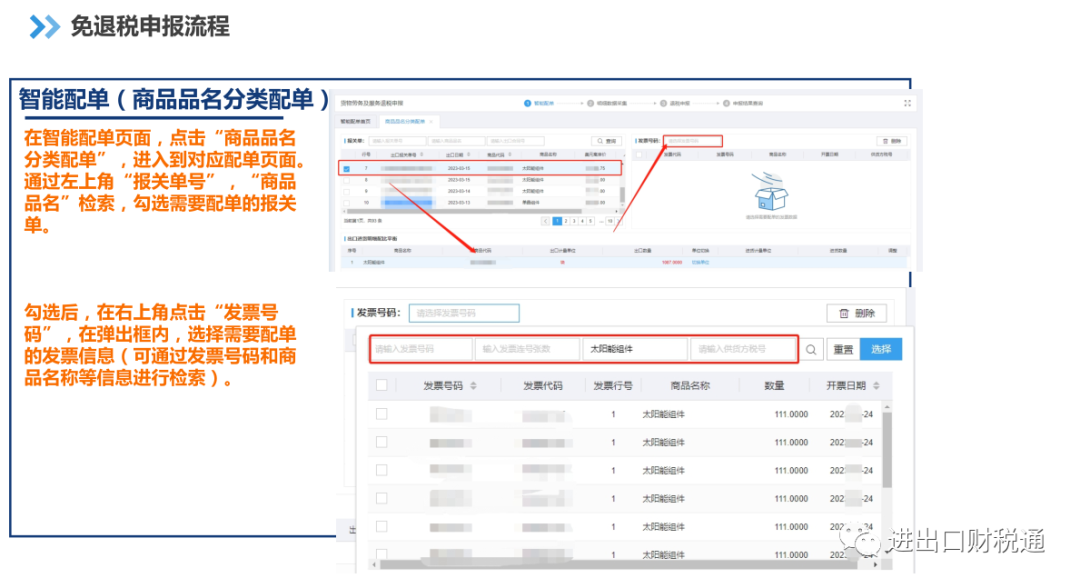1080x588 pixels.
Task: Close the 商品品名分类配单 tab with its x
Action: point(431,121)
